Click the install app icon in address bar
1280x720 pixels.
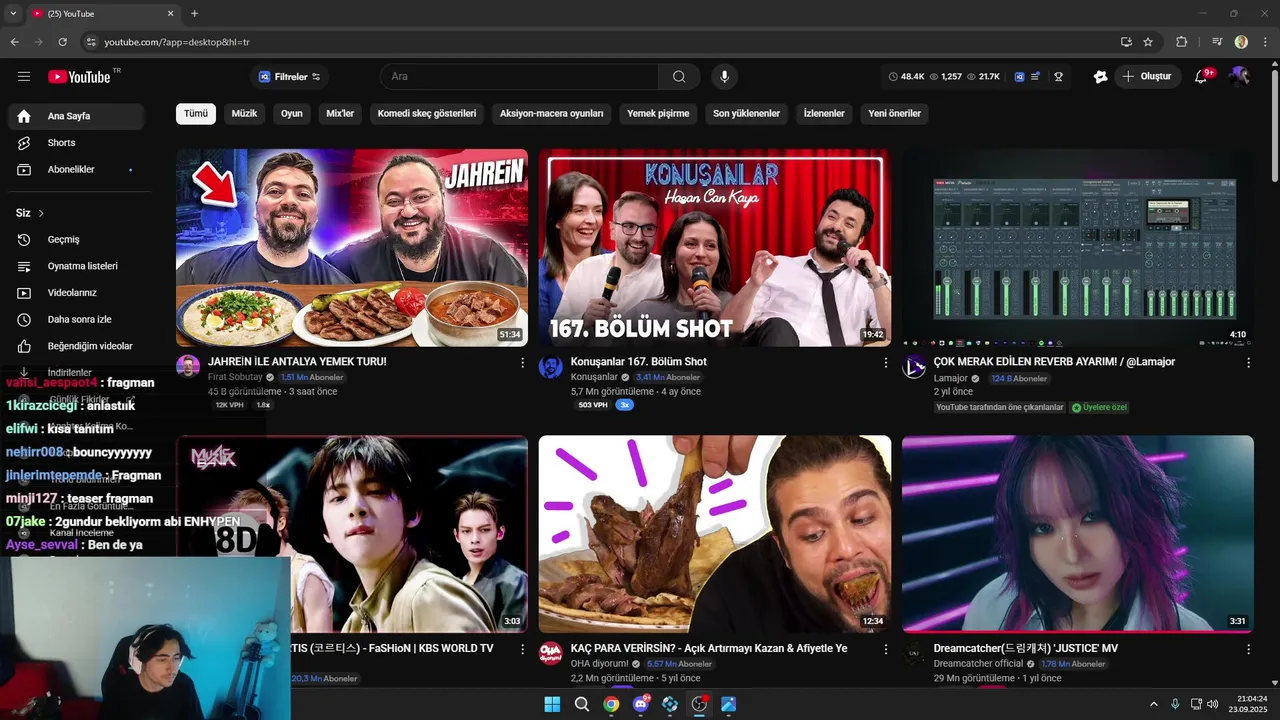click(x=1126, y=42)
